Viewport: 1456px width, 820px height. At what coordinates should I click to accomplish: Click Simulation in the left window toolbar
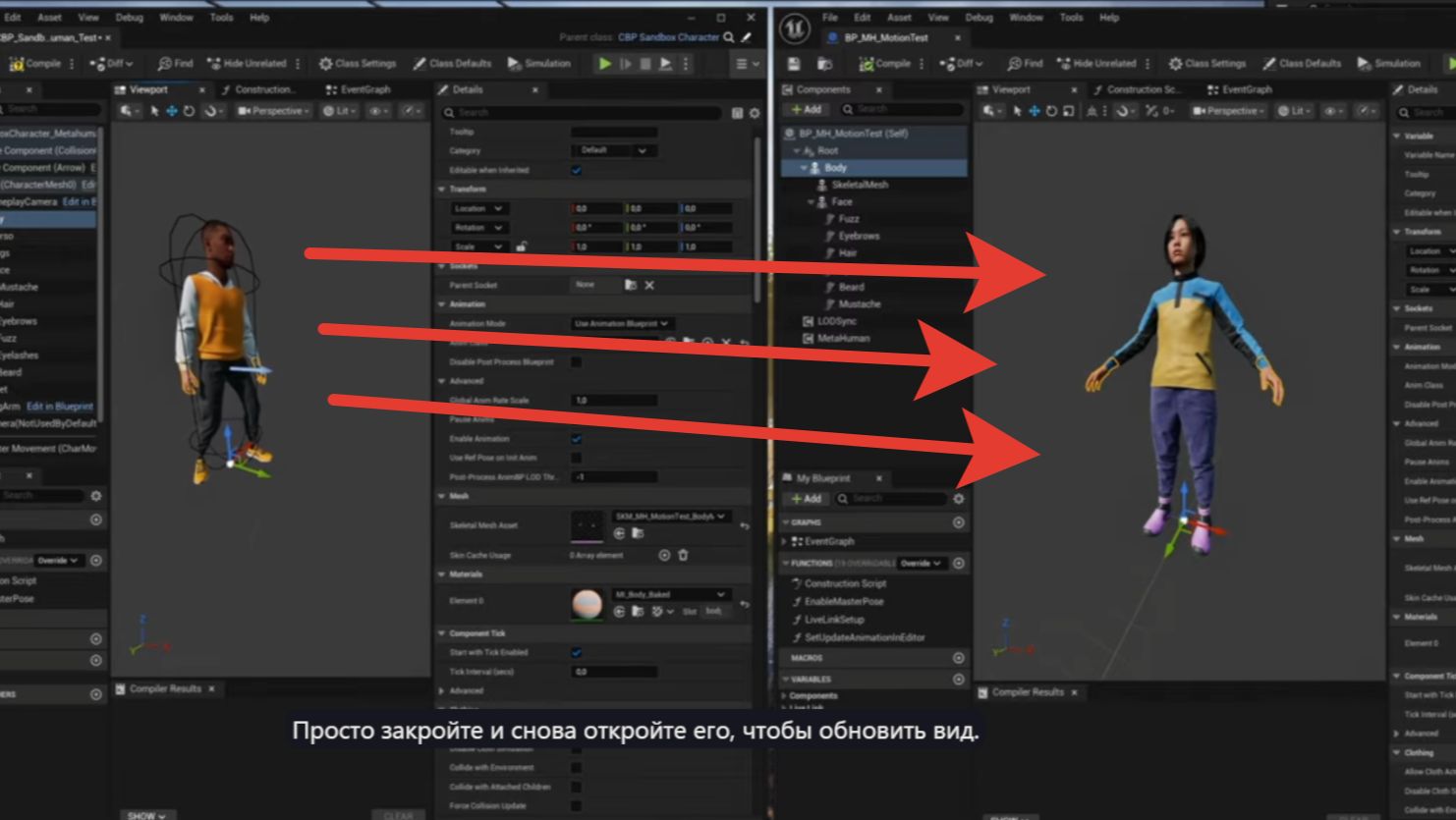pyautogui.click(x=538, y=64)
